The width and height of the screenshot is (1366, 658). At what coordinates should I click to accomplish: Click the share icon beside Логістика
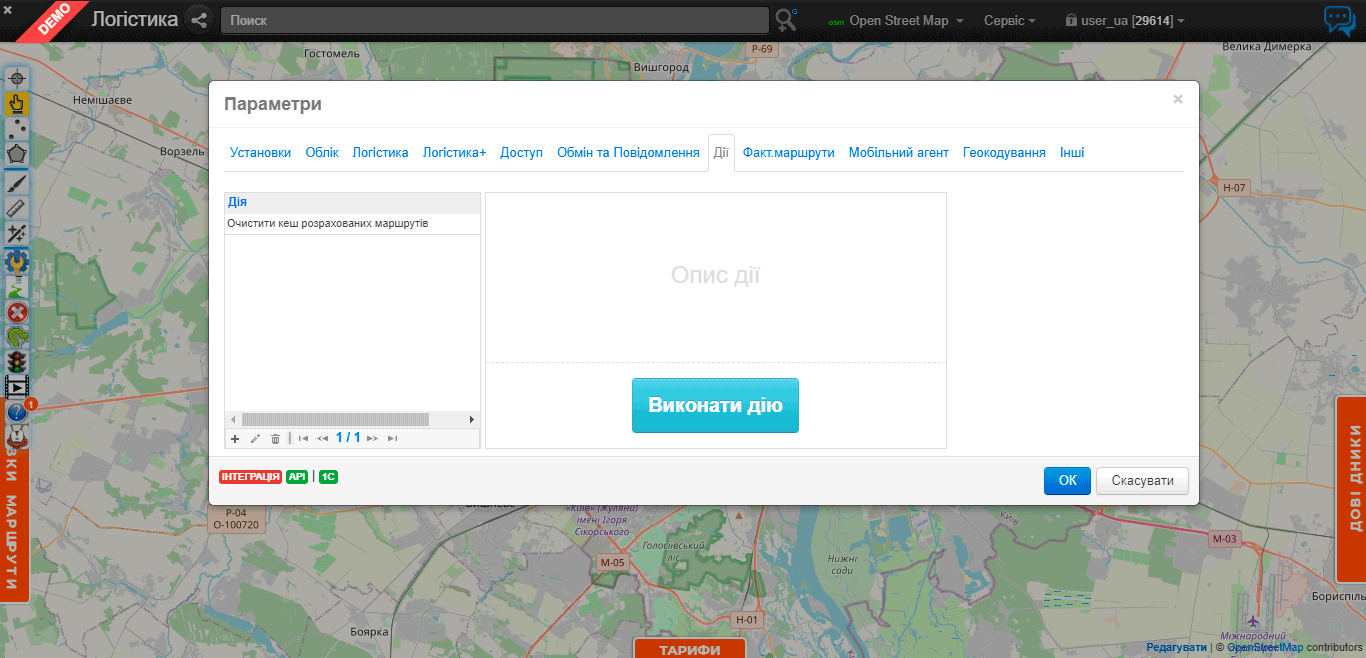click(x=199, y=20)
